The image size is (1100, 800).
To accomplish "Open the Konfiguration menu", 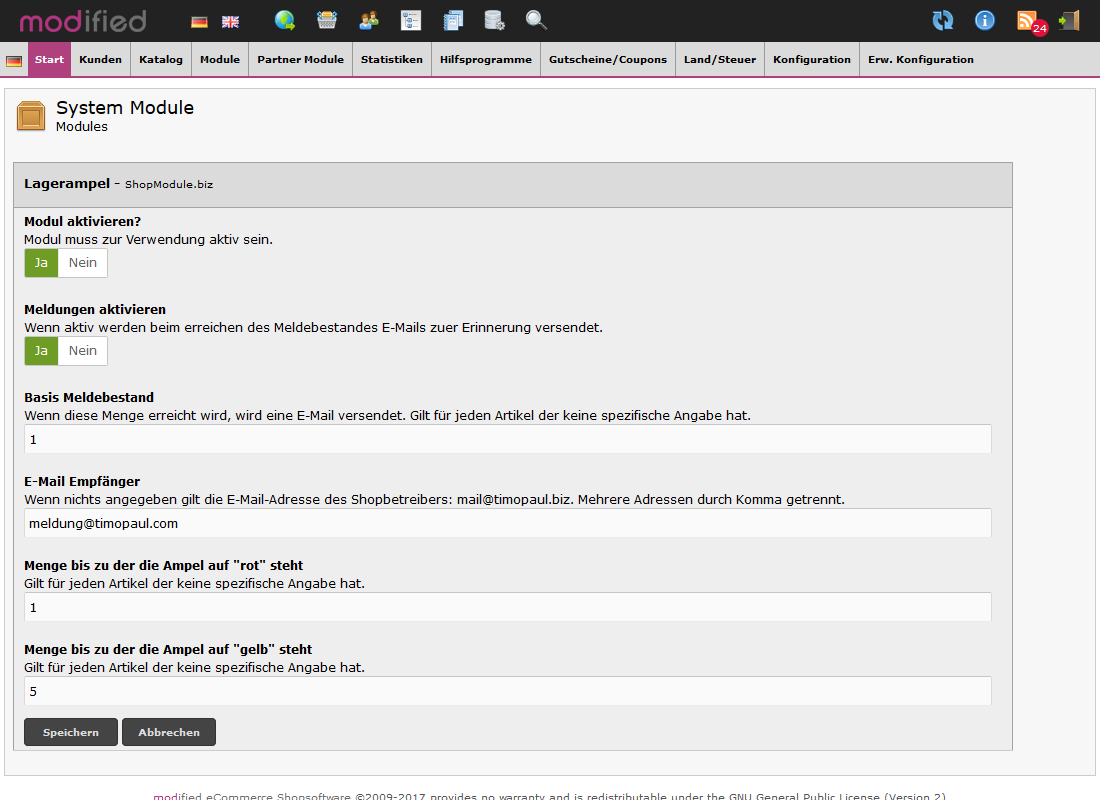I will [811, 60].
